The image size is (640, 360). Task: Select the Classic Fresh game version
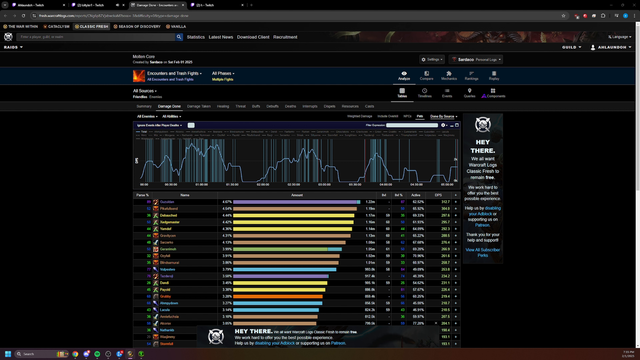tap(92, 27)
